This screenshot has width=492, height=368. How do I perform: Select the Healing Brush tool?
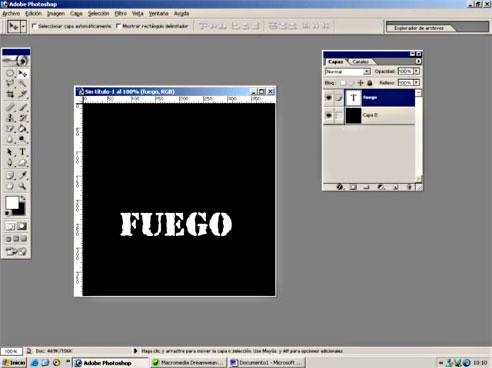(10, 107)
